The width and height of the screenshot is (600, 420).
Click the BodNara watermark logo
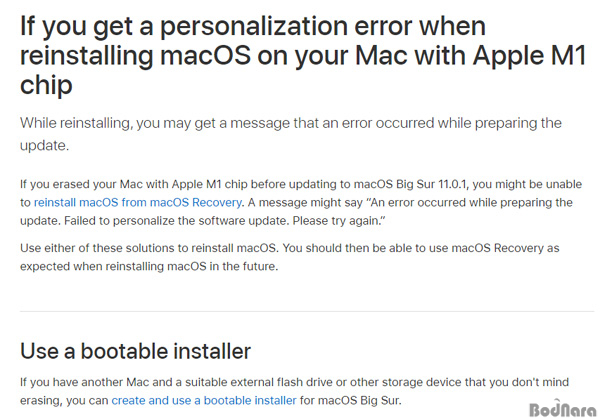pyautogui.click(x=562, y=409)
